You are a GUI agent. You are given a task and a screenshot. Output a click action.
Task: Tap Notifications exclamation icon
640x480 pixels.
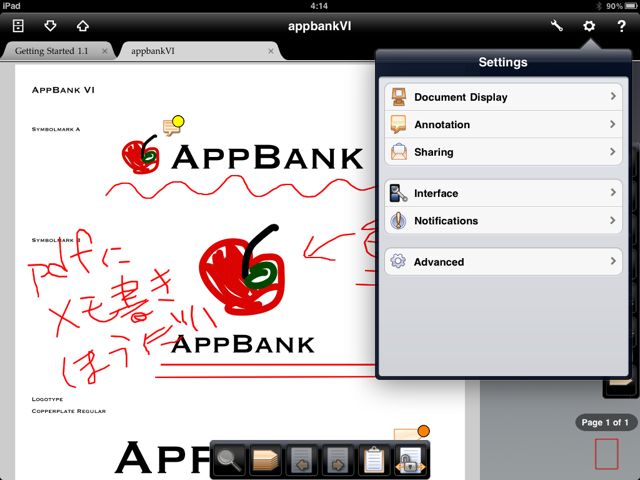tap(398, 220)
